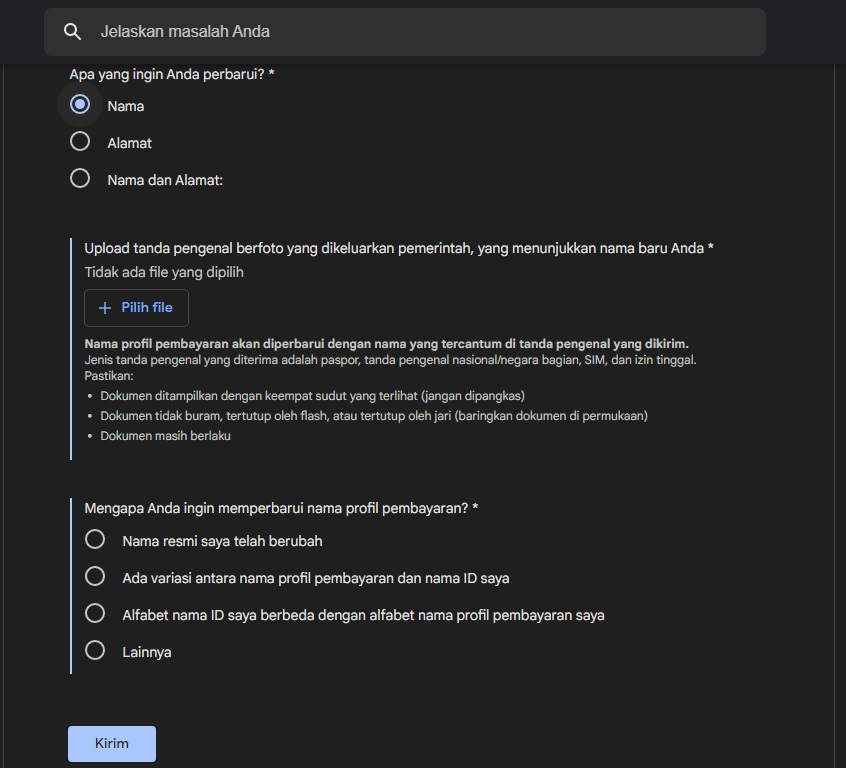Click the 'Nama' option label text
Screen dimensions: 846x768
click(x=126, y=106)
